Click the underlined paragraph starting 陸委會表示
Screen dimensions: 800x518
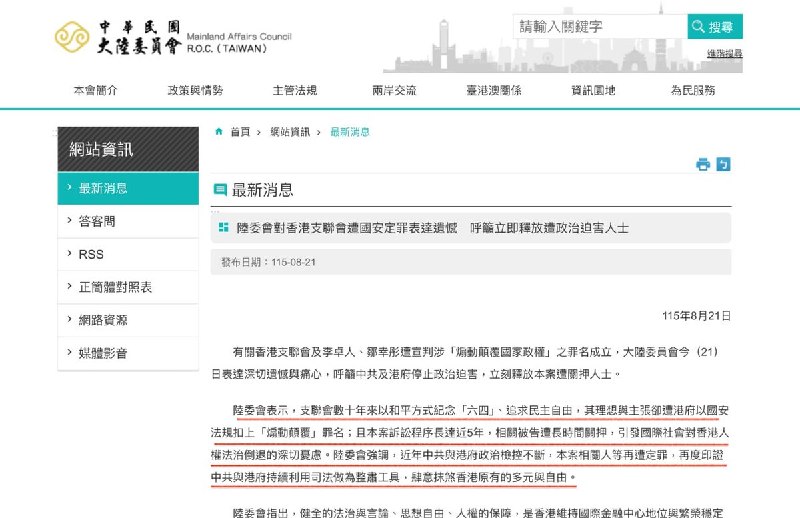tap(470, 444)
